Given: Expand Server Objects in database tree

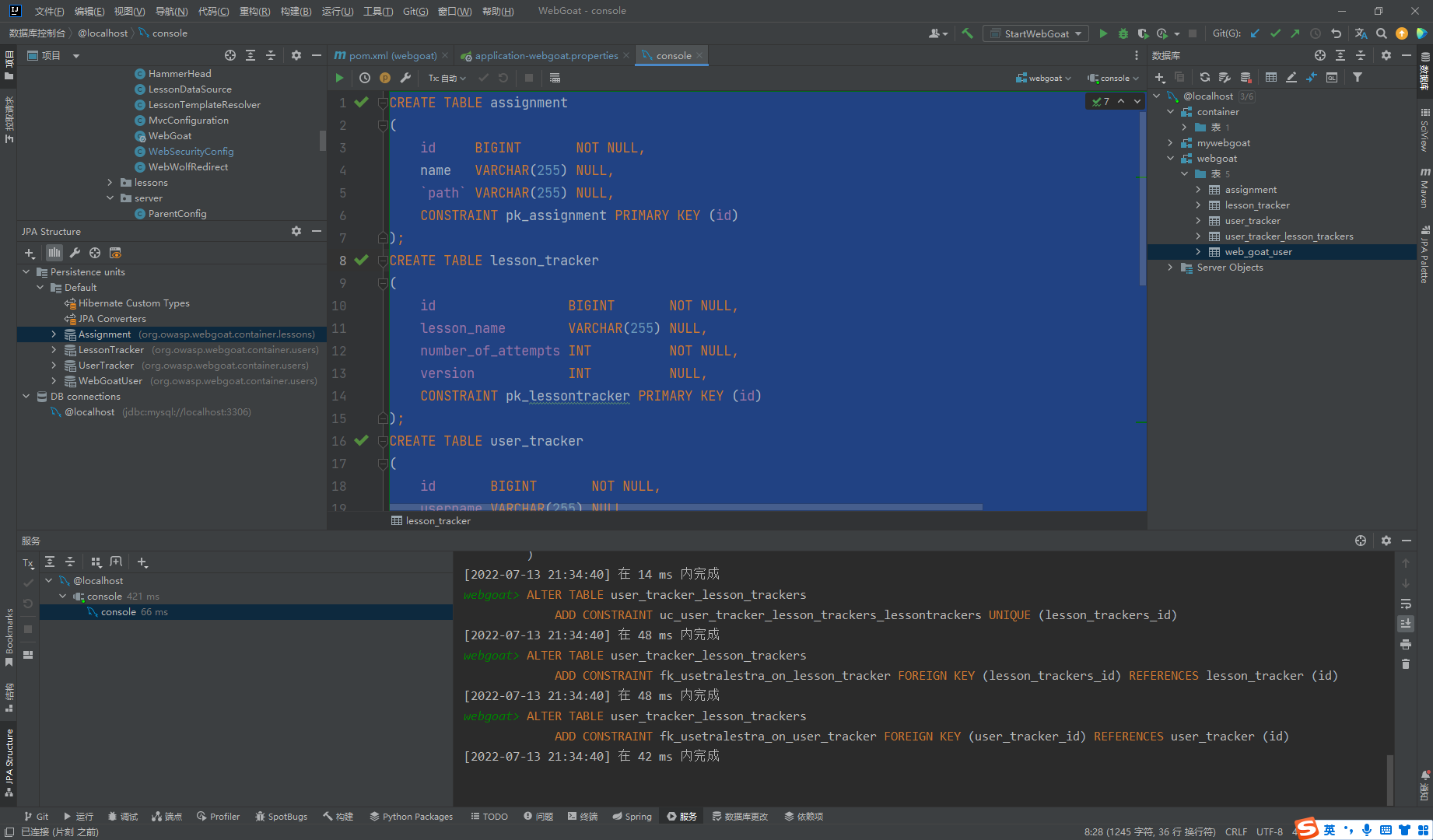Looking at the screenshot, I should 1170,268.
